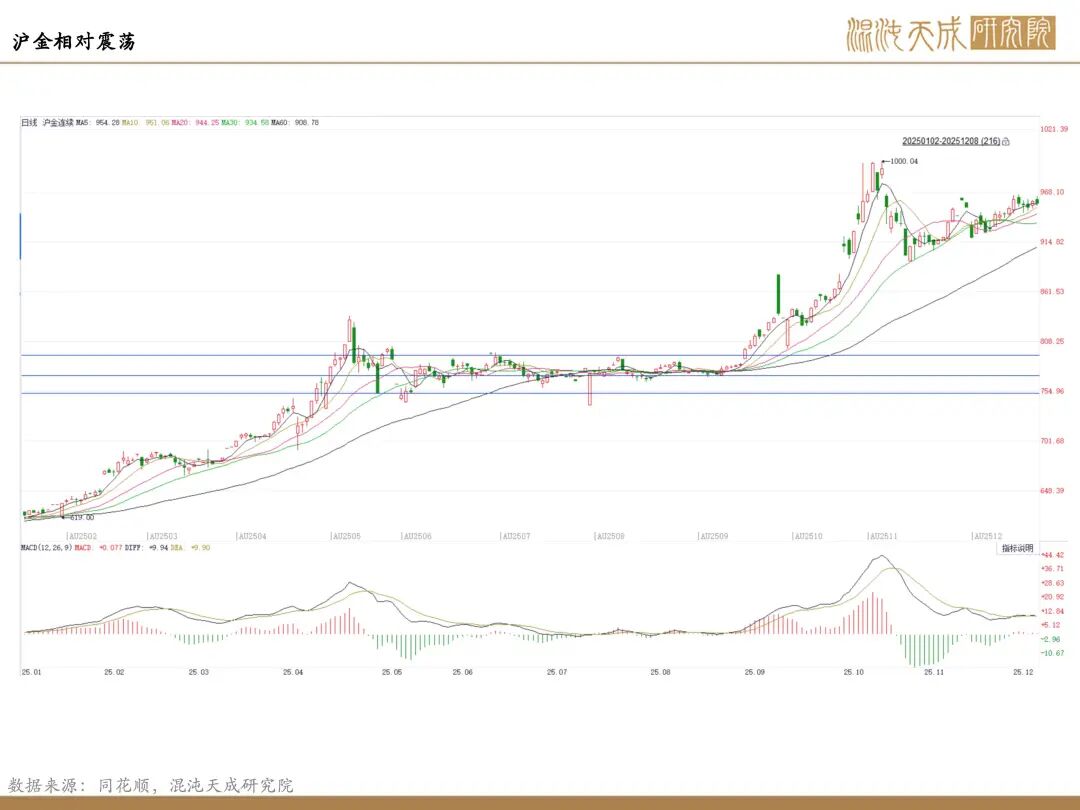The width and height of the screenshot is (1080, 810).
Task: Click the 25.06 date axis label
Action: coord(463,672)
